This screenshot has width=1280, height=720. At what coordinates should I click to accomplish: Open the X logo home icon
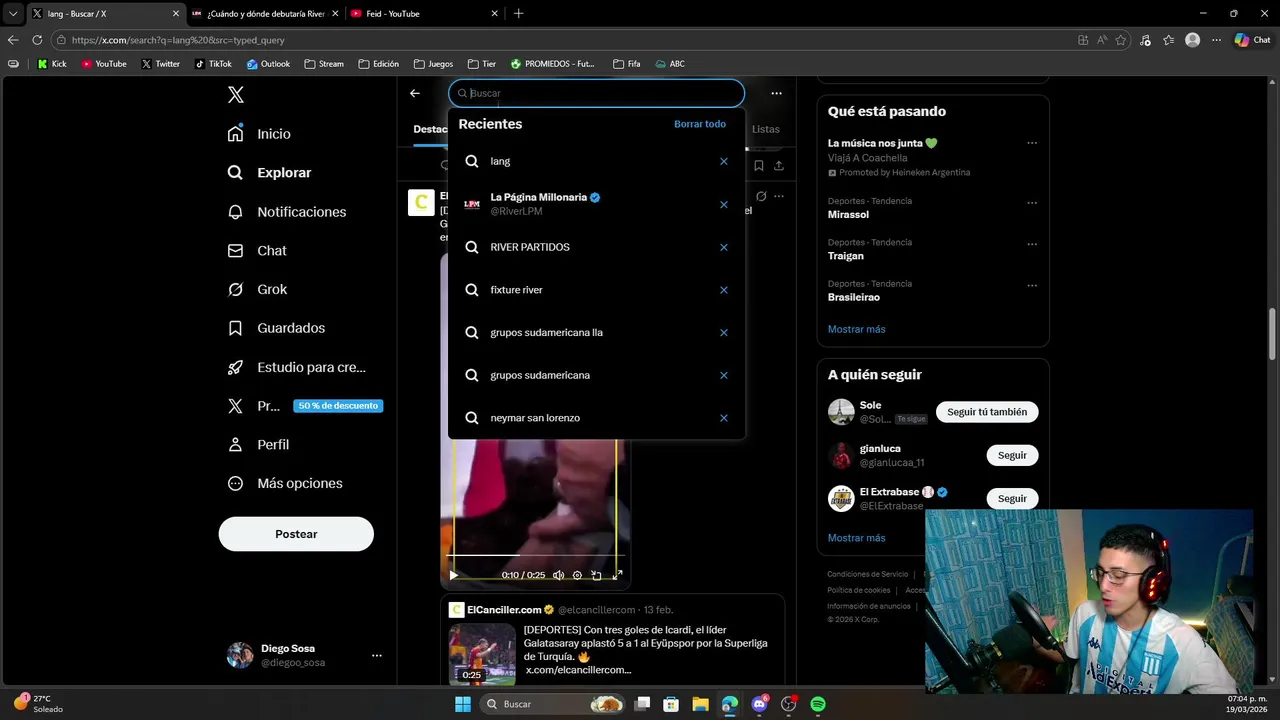click(x=236, y=95)
